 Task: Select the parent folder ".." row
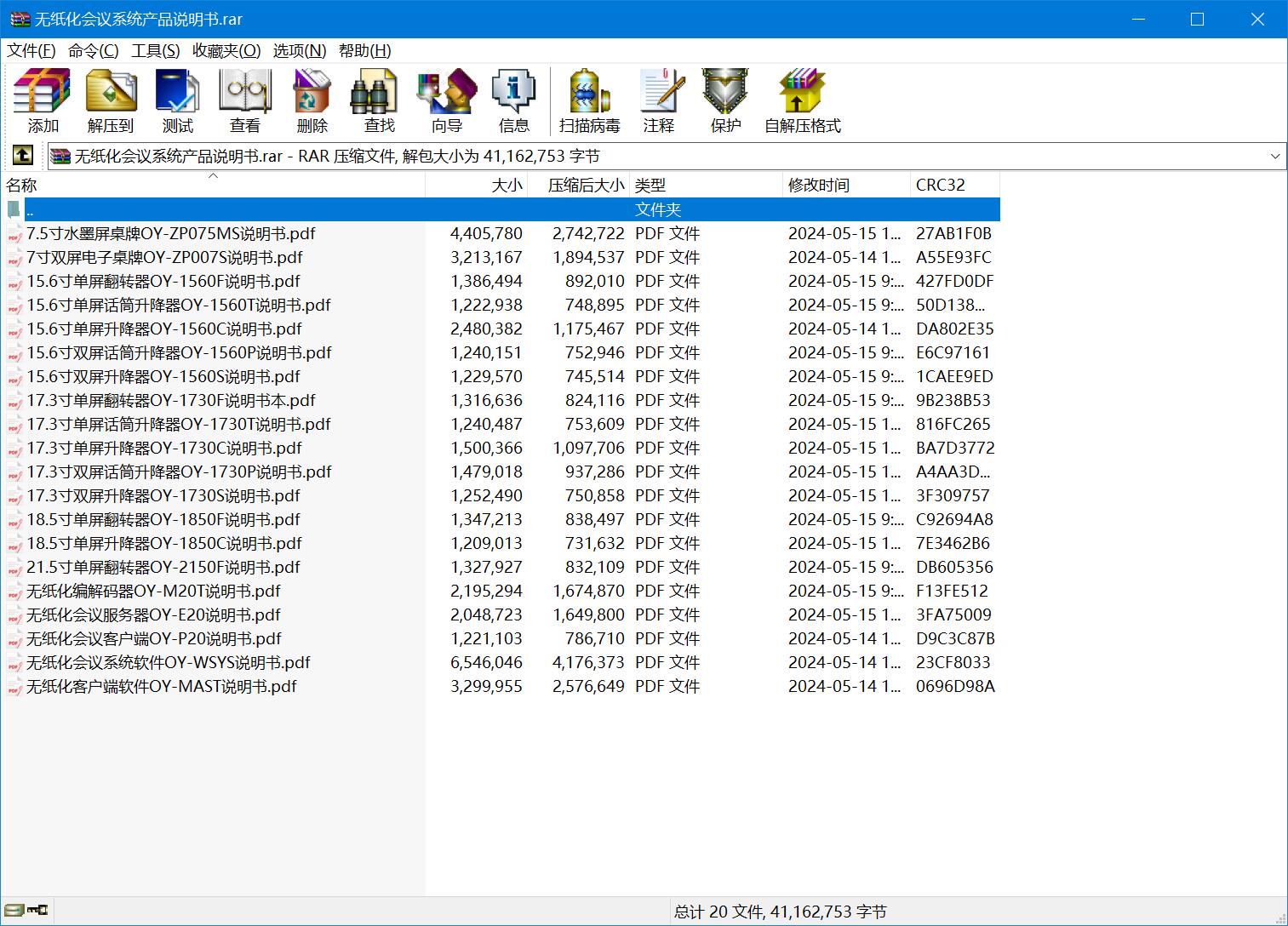(x=501, y=209)
